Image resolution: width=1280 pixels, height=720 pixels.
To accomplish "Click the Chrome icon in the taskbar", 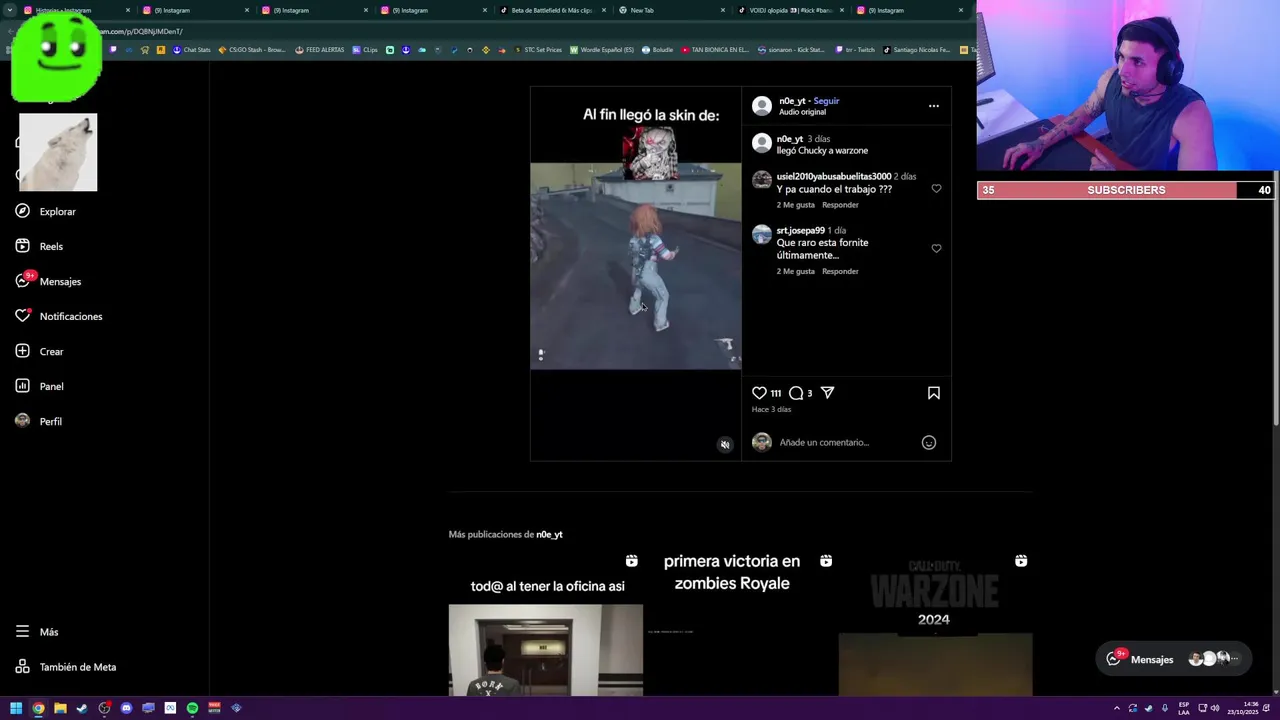I will click(x=38, y=708).
